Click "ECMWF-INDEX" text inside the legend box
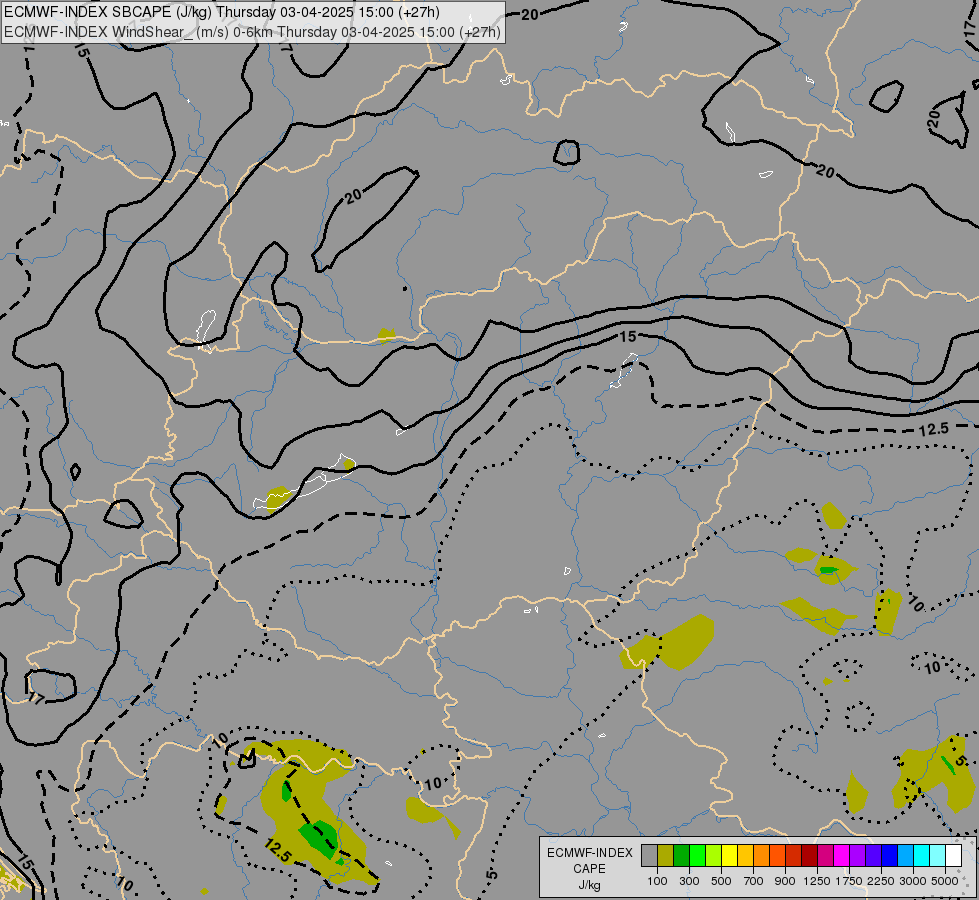Image resolution: width=979 pixels, height=900 pixels. (x=590, y=853)
